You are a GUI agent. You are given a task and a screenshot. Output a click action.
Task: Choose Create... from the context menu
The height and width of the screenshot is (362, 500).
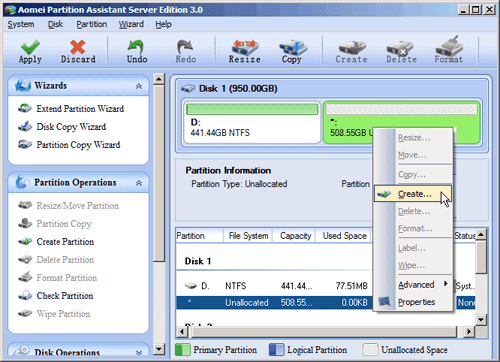coord(413,194)
